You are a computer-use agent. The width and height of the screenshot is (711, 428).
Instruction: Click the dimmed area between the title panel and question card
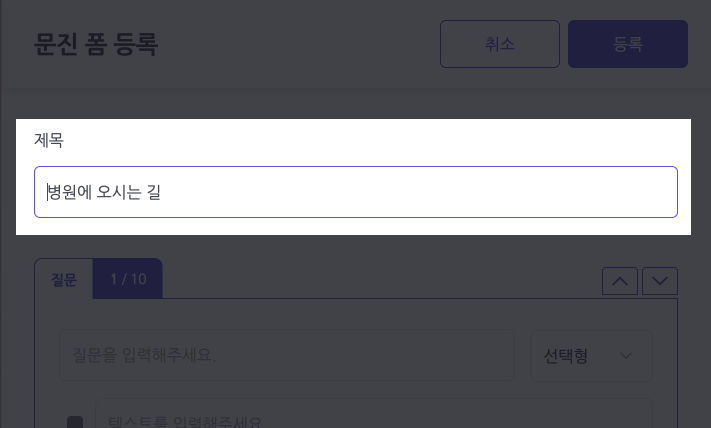pos(356,246)
